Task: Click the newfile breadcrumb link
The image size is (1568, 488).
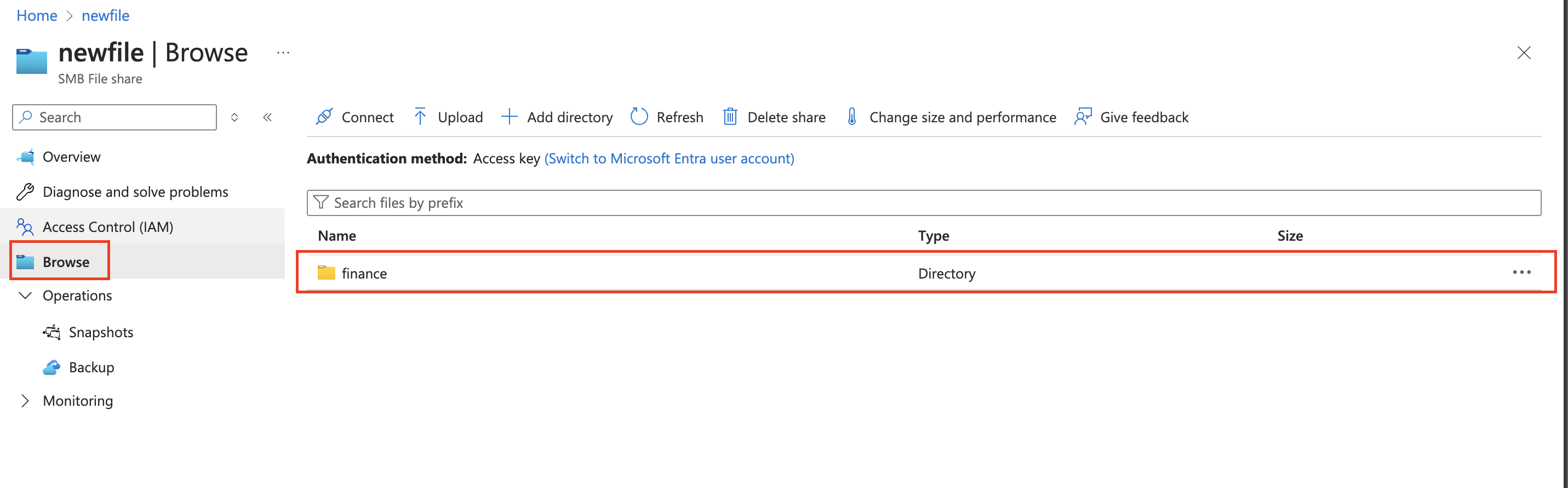Action: (x=105, y=15)
